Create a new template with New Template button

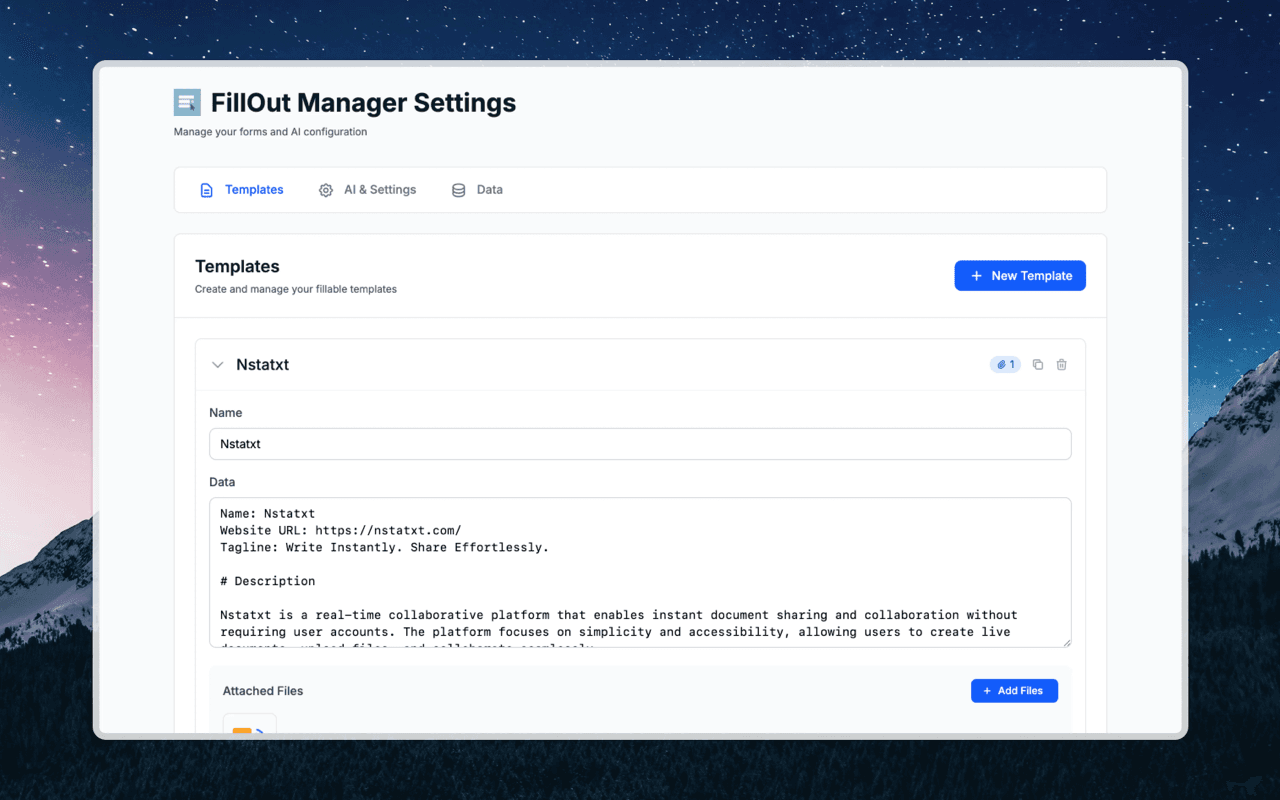tap(1020, 275)
